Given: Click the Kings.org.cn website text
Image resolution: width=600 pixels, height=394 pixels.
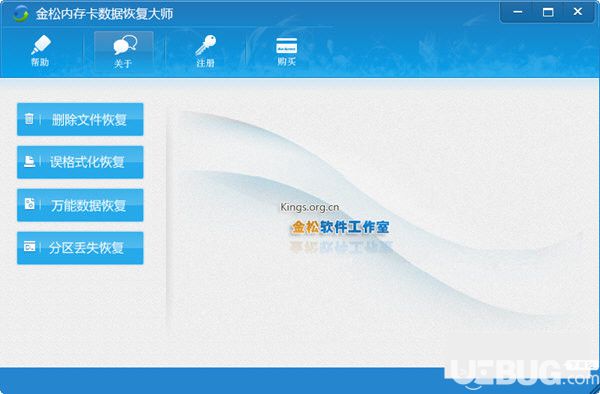Looking at the screenshot, I should coord(310,207).
